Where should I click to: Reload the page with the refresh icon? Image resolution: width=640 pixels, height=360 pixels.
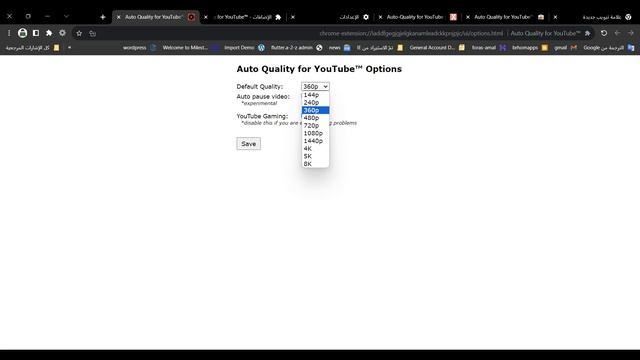(604, 33)
